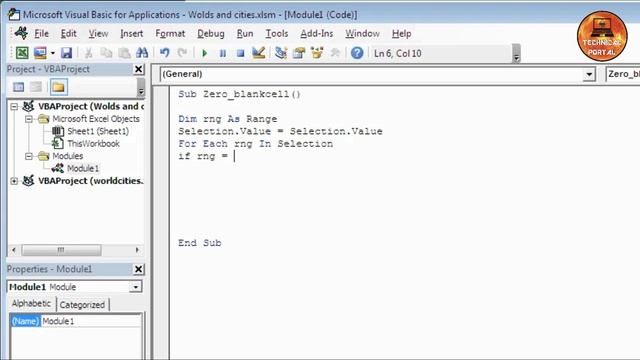Screen dimensions: 640x360
Task: Open Visual Basic Help question mark icon
Action: 357,53
